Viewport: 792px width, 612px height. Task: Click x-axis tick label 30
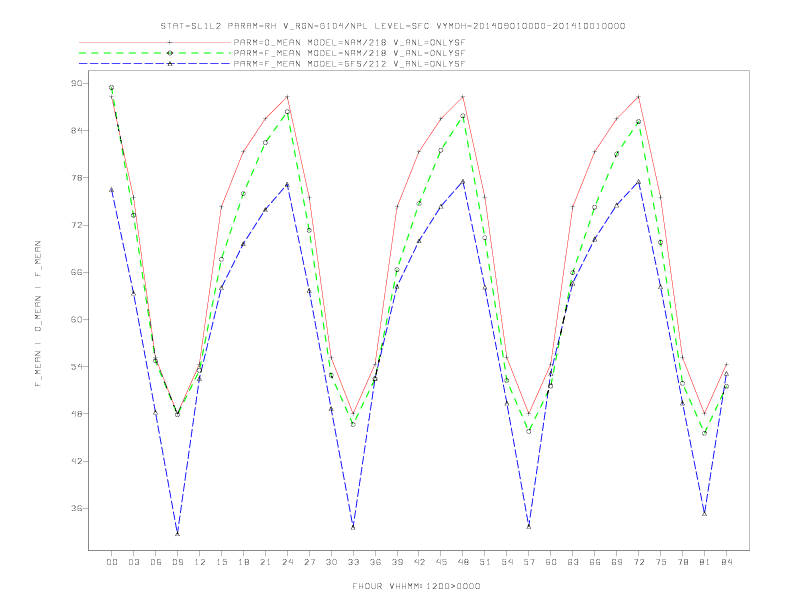pyautogui.click(x=331, y=562)
